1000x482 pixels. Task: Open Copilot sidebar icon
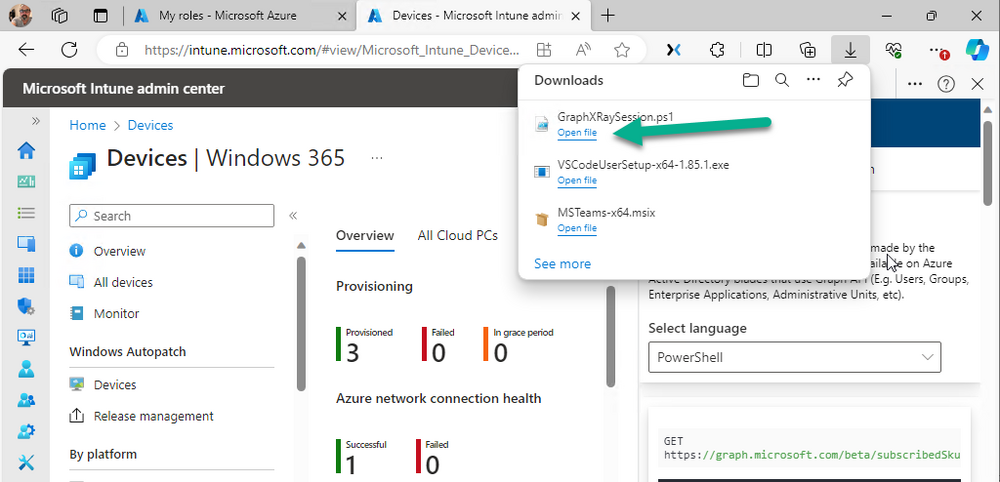(976, 50)
